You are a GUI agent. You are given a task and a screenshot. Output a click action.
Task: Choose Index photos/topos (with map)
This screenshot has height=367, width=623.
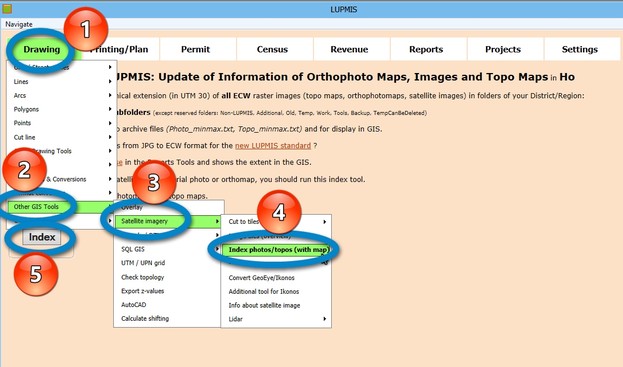[x=276, y=249]
